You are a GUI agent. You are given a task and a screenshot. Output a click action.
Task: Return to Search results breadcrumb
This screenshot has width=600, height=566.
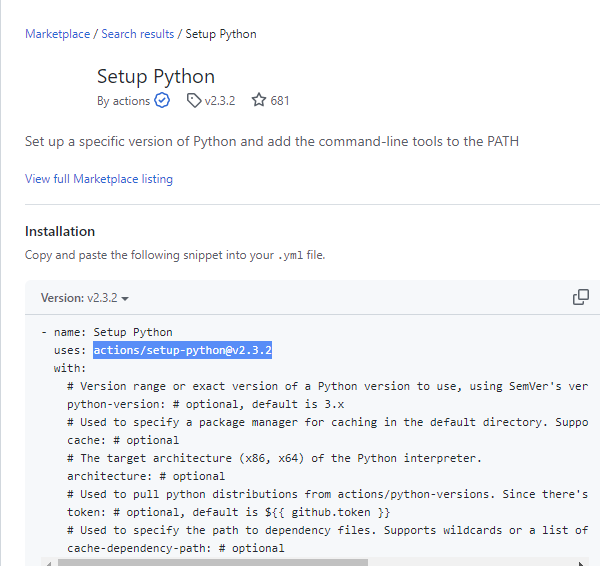tap(138, 34)
